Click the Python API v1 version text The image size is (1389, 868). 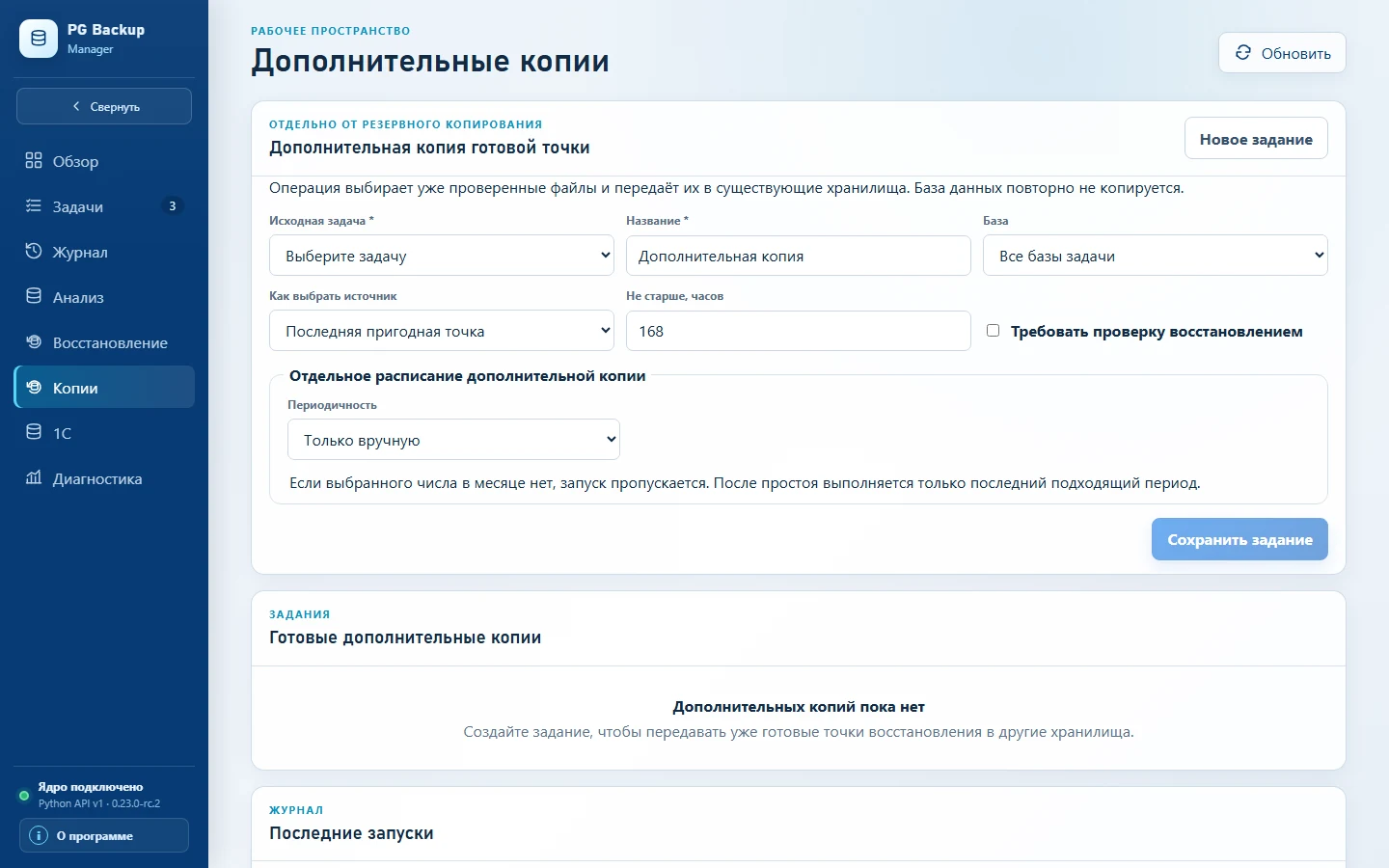[x=99, y=803]
